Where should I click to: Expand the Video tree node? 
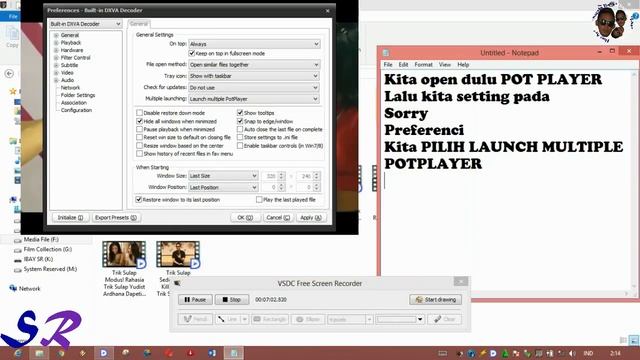(x=56, y=73)
